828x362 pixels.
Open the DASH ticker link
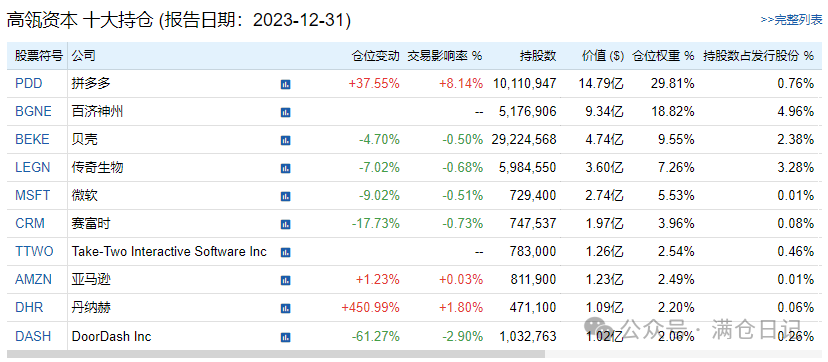click(x=33, y=336)
